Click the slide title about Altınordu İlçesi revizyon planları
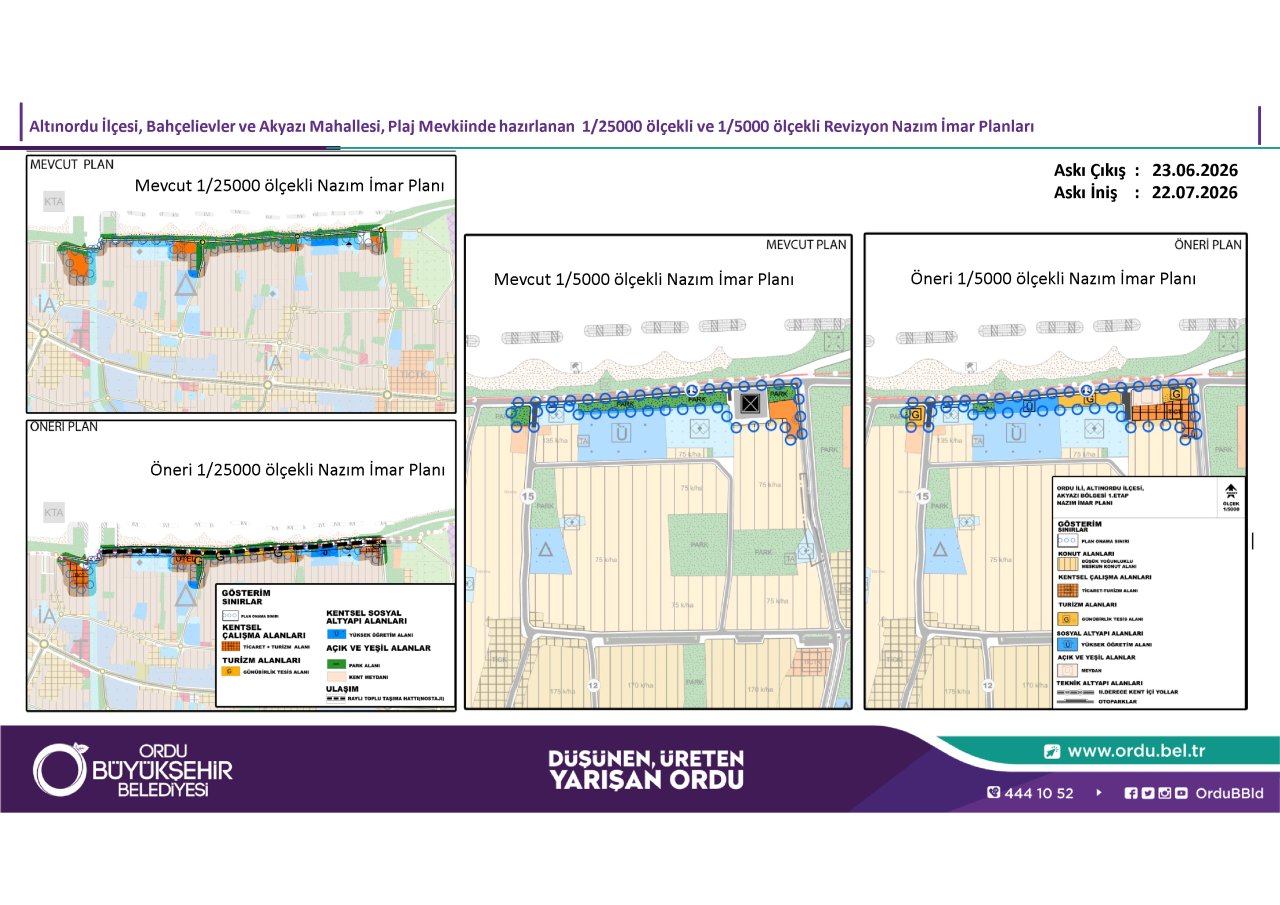The height and width of the screenshot is (905, 1280). click(531, 127)
